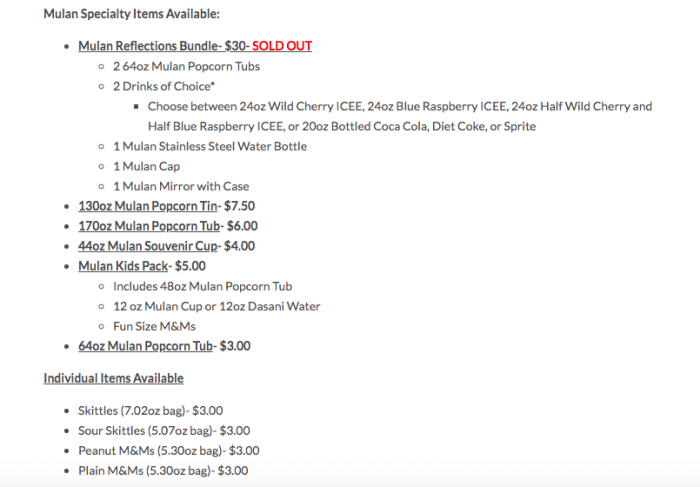
Task: Select the Includes 48oz Mulan Popcorn Tub line
Action: (202, 286)
